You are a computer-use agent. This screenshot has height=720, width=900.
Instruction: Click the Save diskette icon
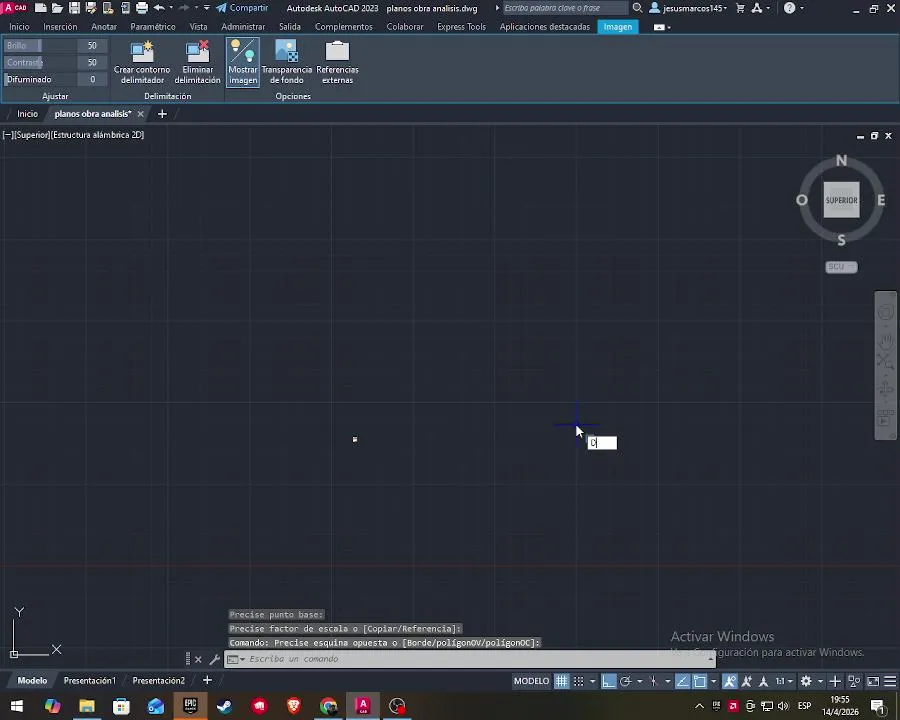point(74,8)
